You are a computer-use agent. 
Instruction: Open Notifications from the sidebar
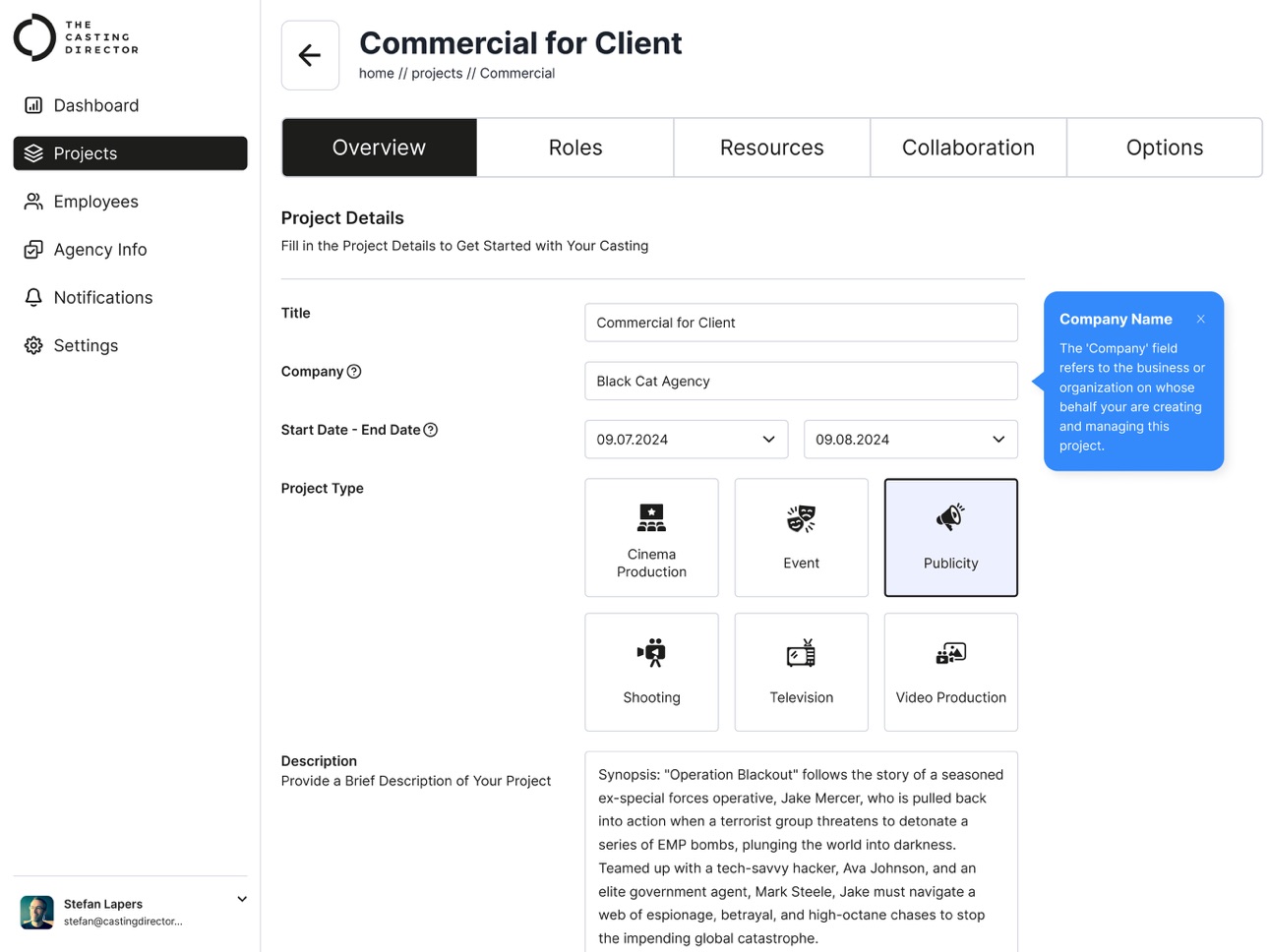pos(130,297)
